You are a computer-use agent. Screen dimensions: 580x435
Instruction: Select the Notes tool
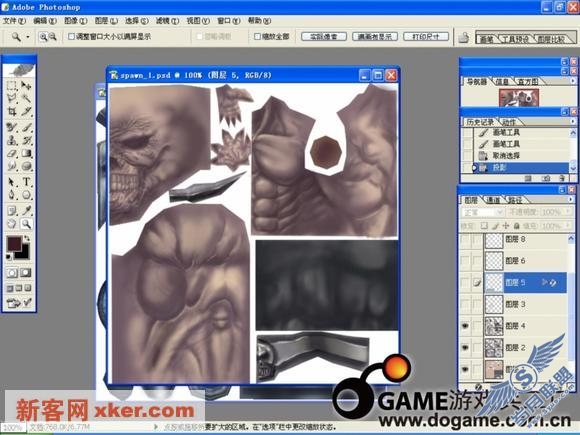pyautogui.click(x=11, y=211)
